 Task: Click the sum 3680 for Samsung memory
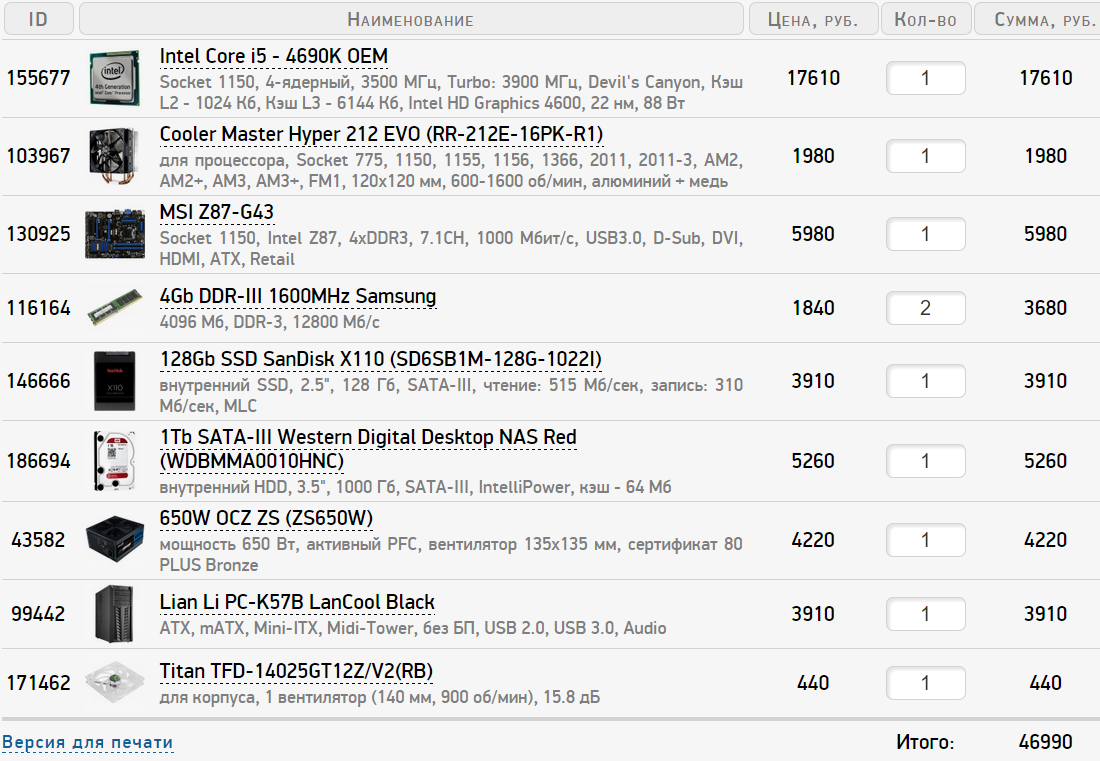coord(1045,308)
